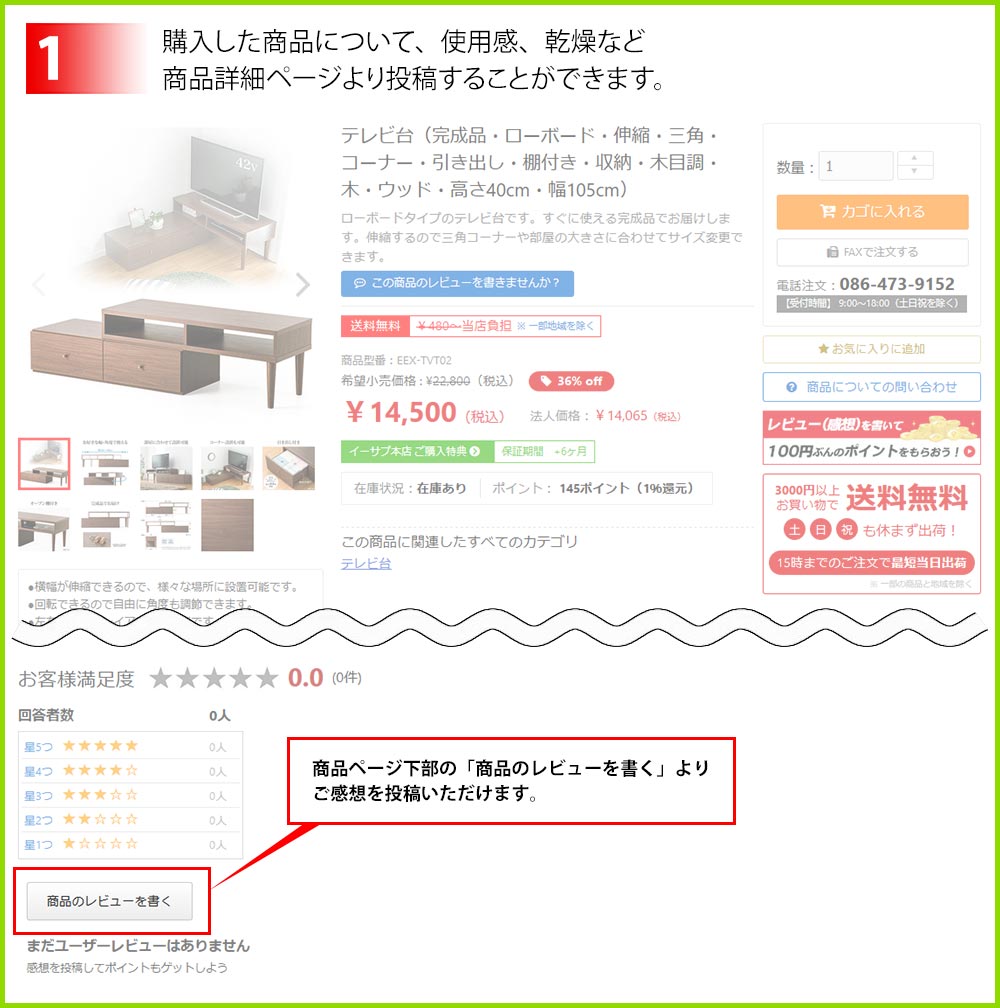Open 商品についての問い合わせ inquiry button
Screen dimensions: 1000x1008
(x=871, y=387)
